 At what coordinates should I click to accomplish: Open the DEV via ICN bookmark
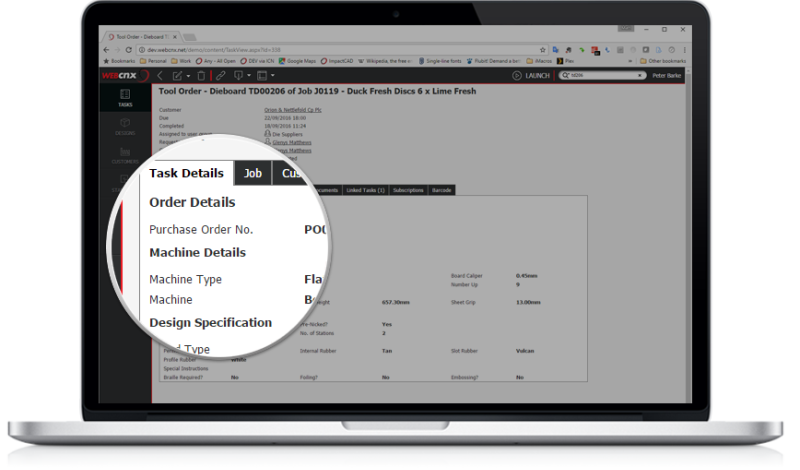coord(257,61)
